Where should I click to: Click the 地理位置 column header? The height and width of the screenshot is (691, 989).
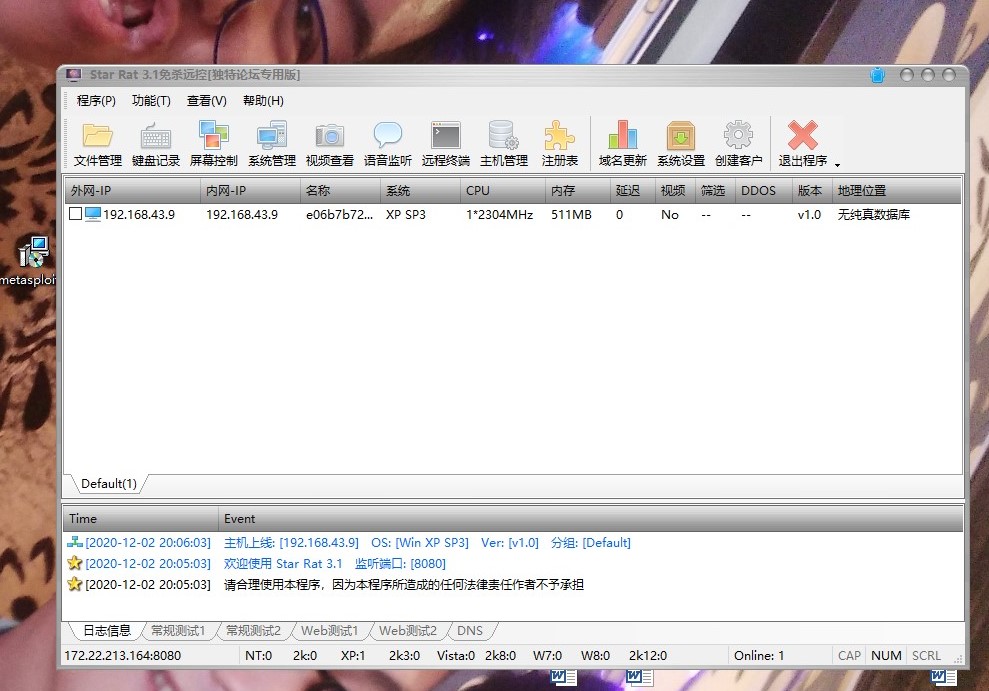tap(896, 190)
